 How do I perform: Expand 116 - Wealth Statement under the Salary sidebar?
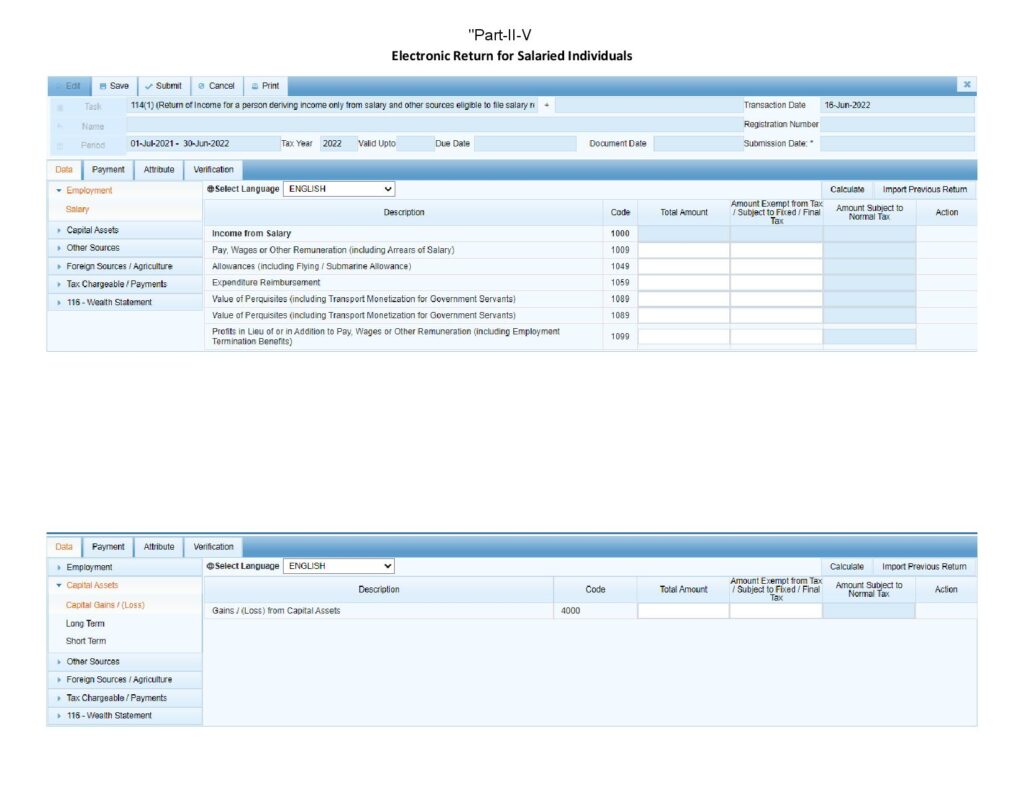109,302
